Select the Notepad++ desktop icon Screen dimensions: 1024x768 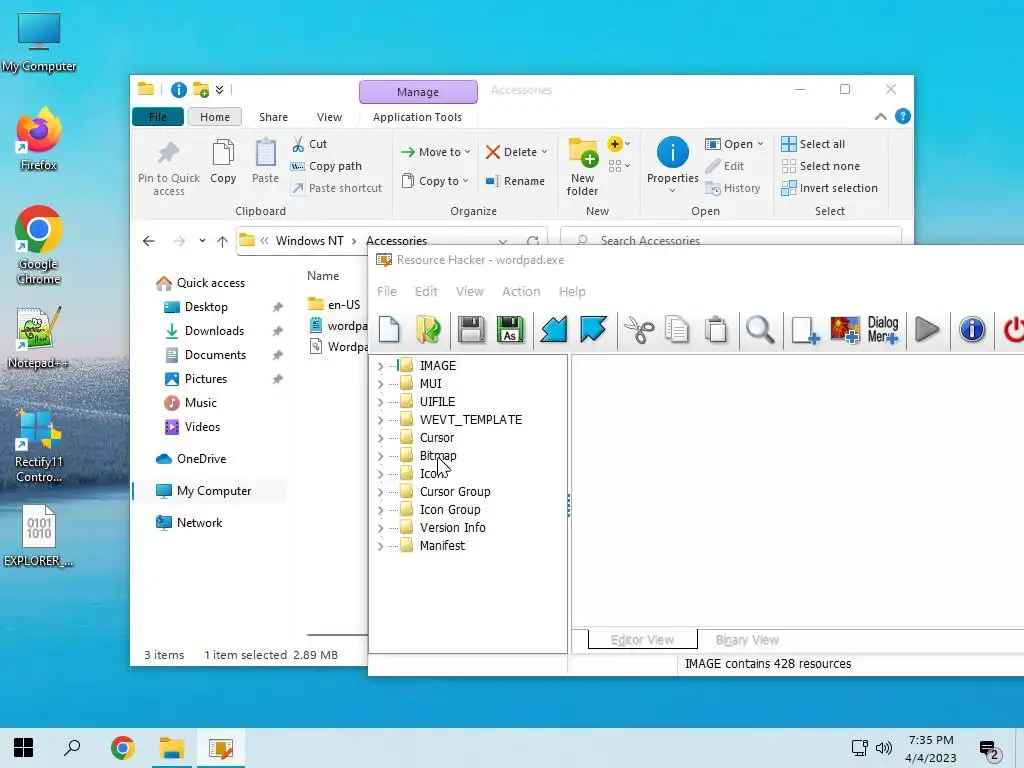[x=39, y=338]
